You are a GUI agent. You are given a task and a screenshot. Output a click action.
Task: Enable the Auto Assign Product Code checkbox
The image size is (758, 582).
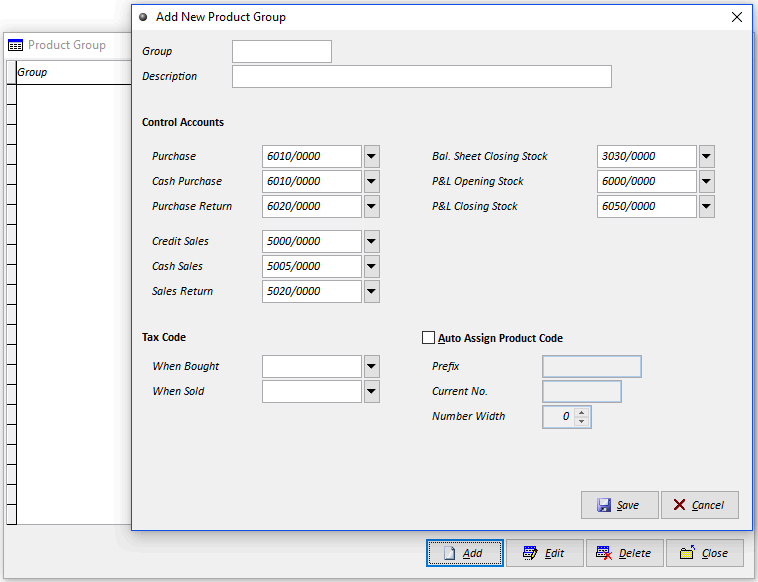click(428, 337)
